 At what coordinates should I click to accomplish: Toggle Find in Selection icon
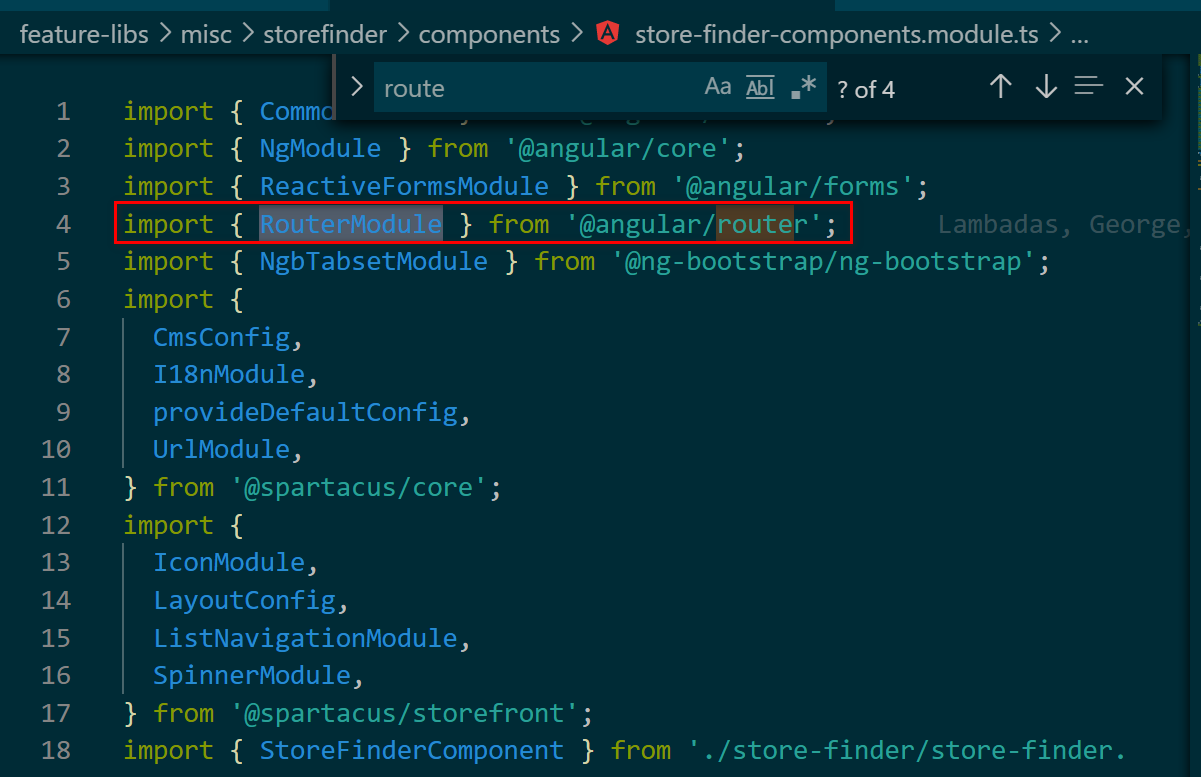(x=1089, y=87)
